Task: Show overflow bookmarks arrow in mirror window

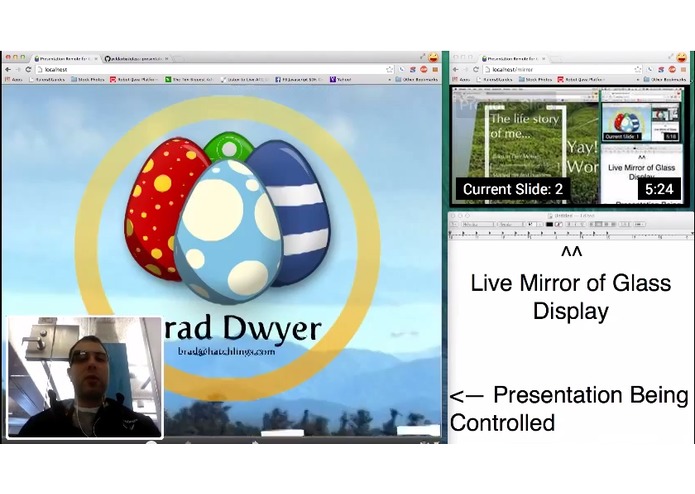Action: 638,80
